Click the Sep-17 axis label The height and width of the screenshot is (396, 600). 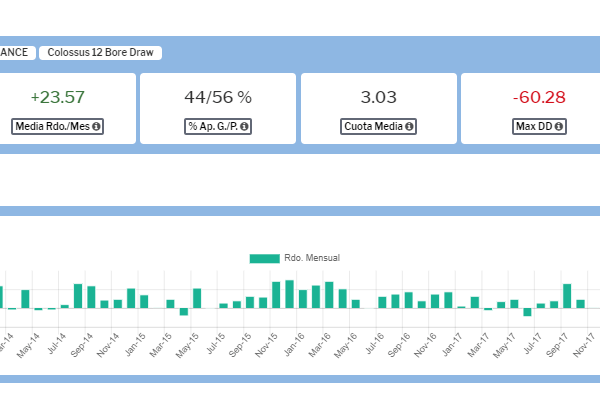(557, 345)
